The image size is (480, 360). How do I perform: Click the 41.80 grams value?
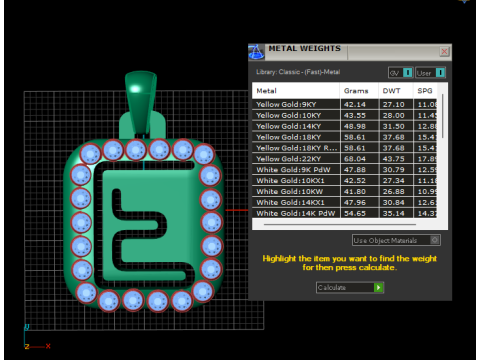(355, 192)
